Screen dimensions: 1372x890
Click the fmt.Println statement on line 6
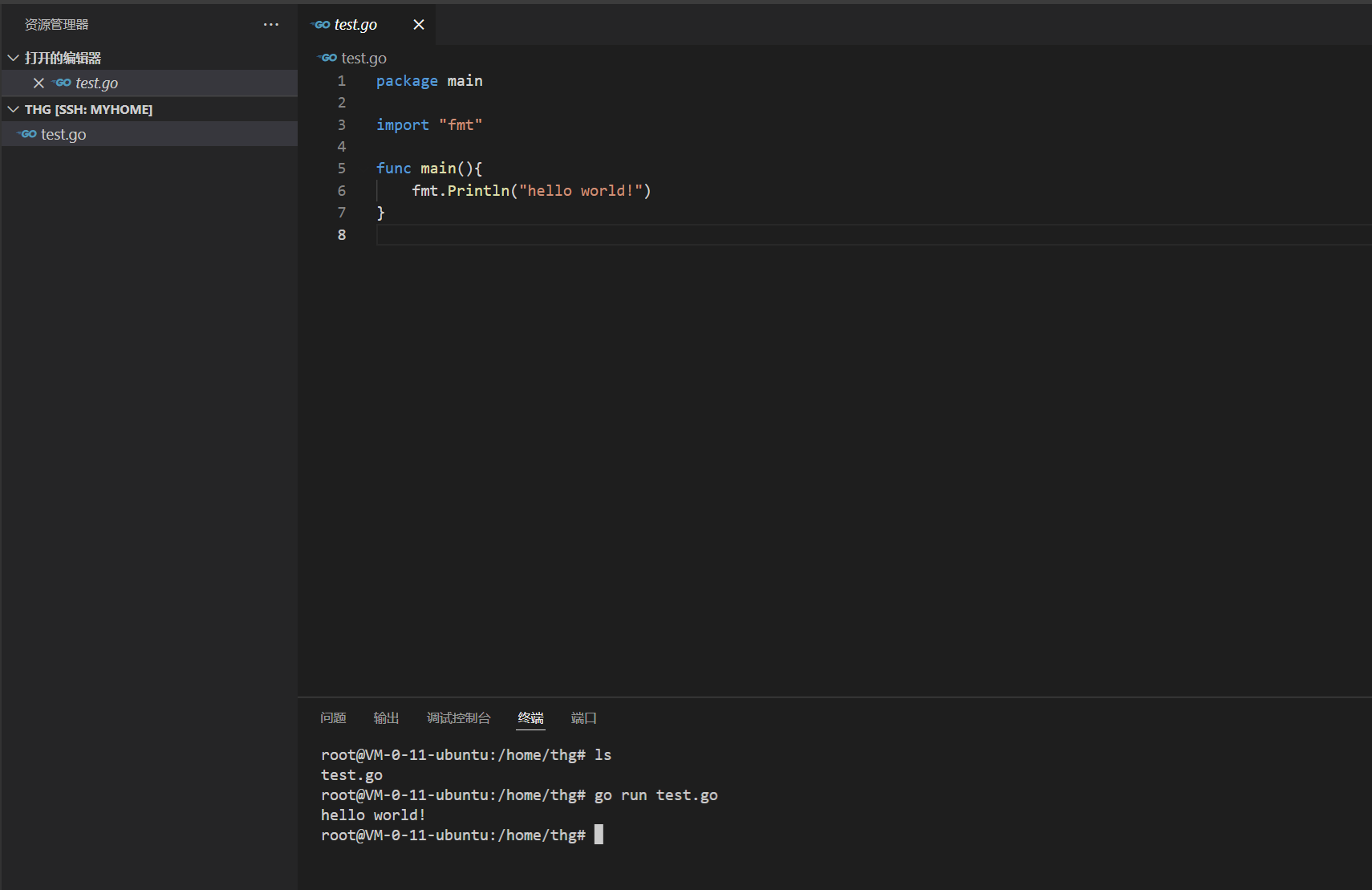[x=531, y=190]
